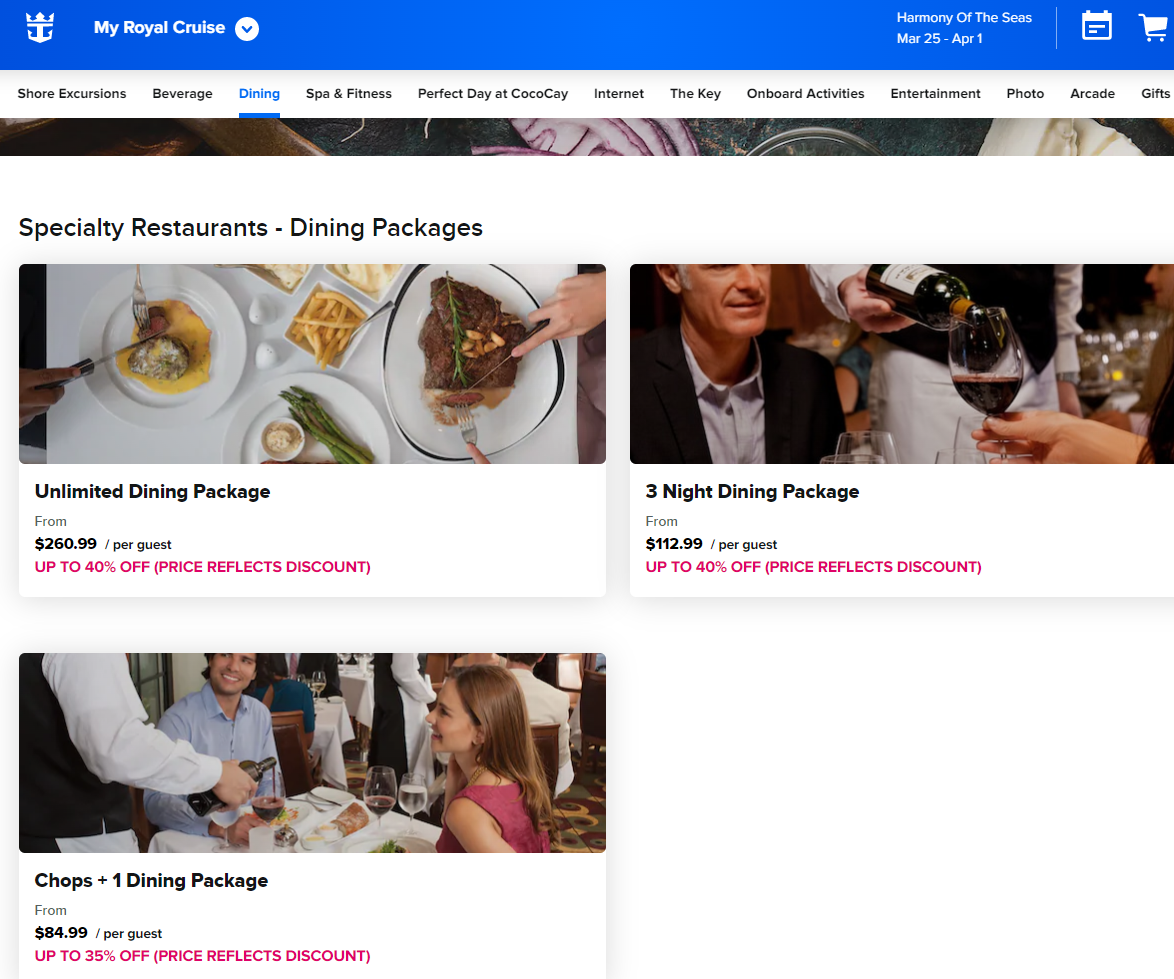Viewport: 1174px width, 979px height.
Task: Click the 3 Night Dining Package title
Action: click(752, 492)
